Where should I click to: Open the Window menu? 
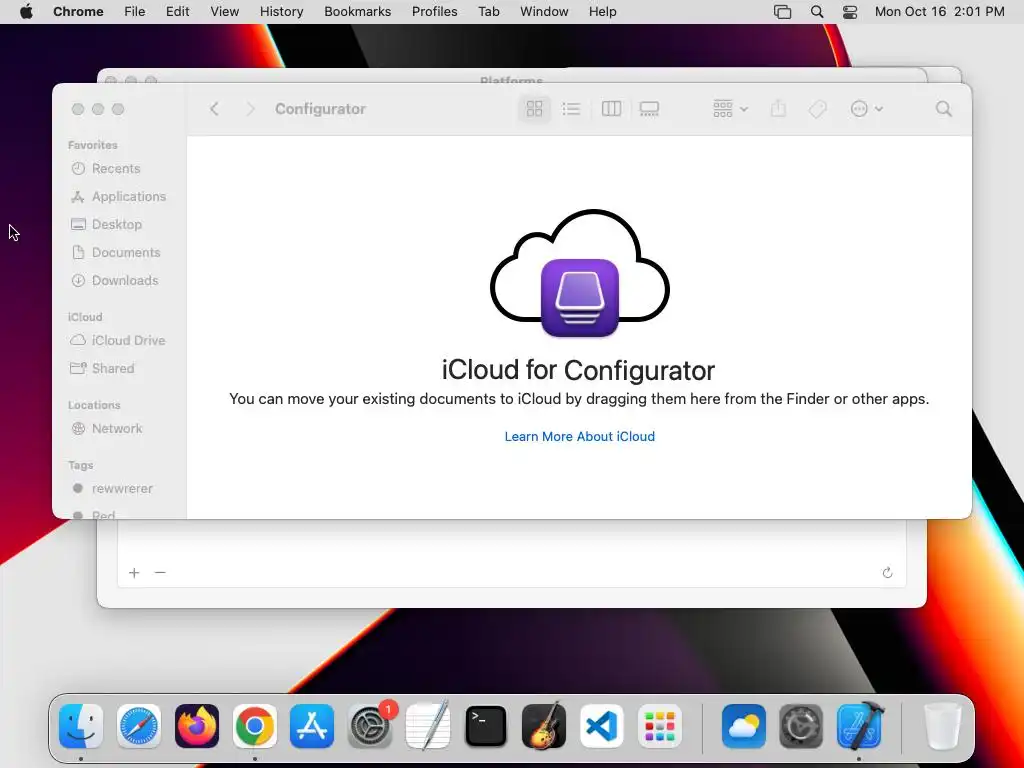(x=544, y=12)
